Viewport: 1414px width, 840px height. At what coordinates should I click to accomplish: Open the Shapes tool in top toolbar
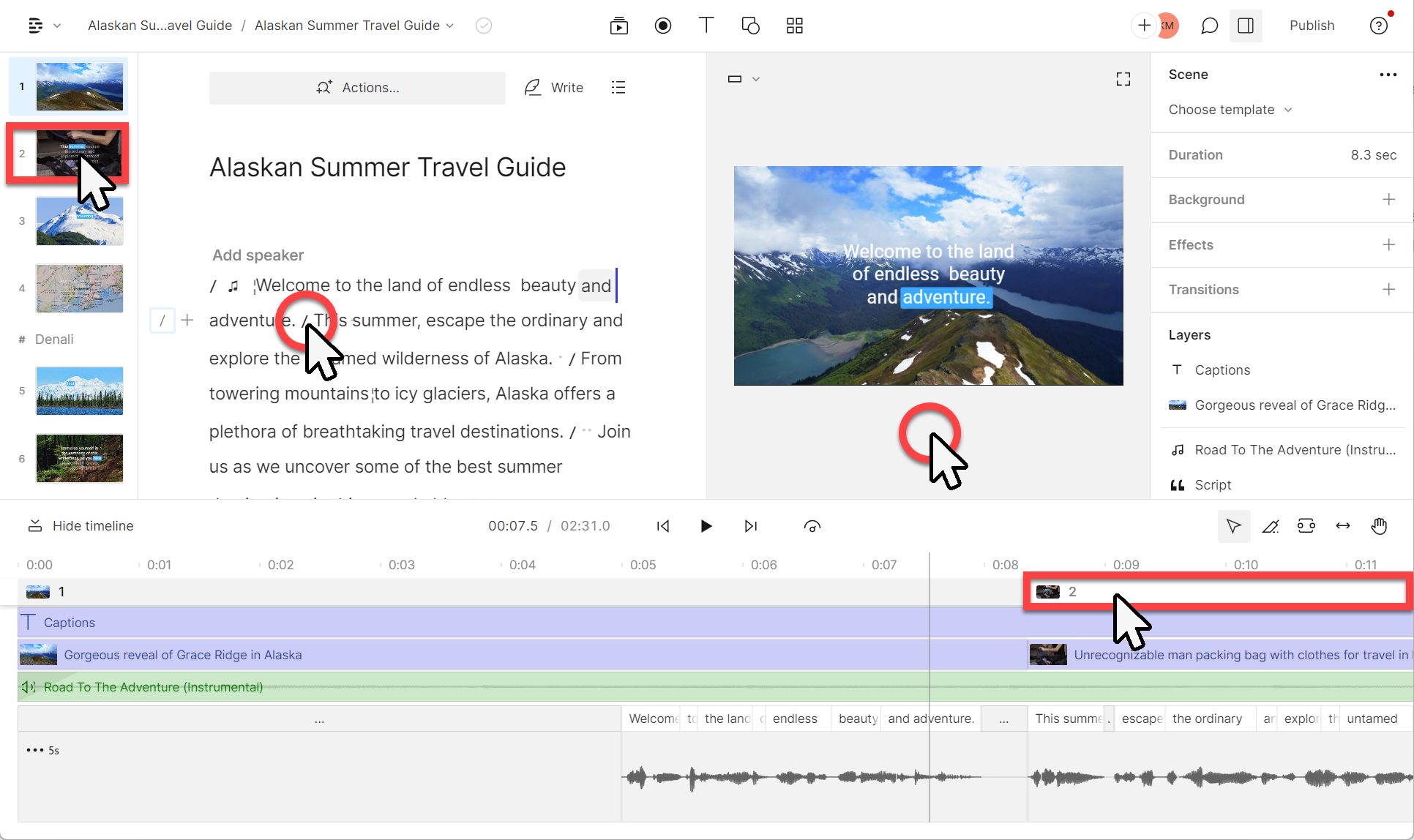tap(750, 26)
